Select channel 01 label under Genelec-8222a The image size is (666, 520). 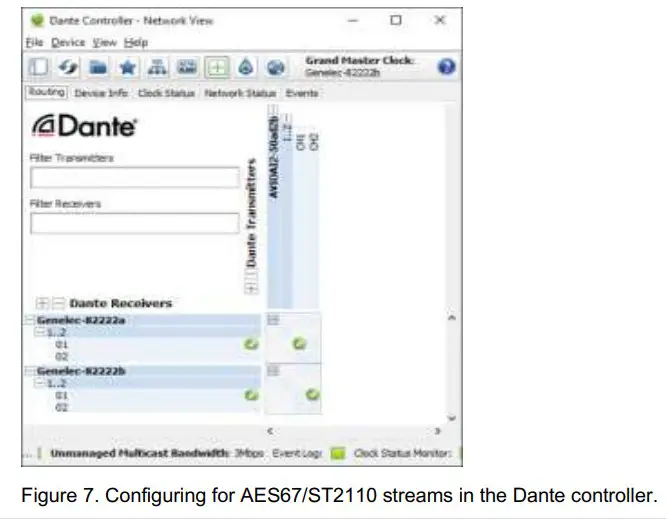click(x=62, y=344)
